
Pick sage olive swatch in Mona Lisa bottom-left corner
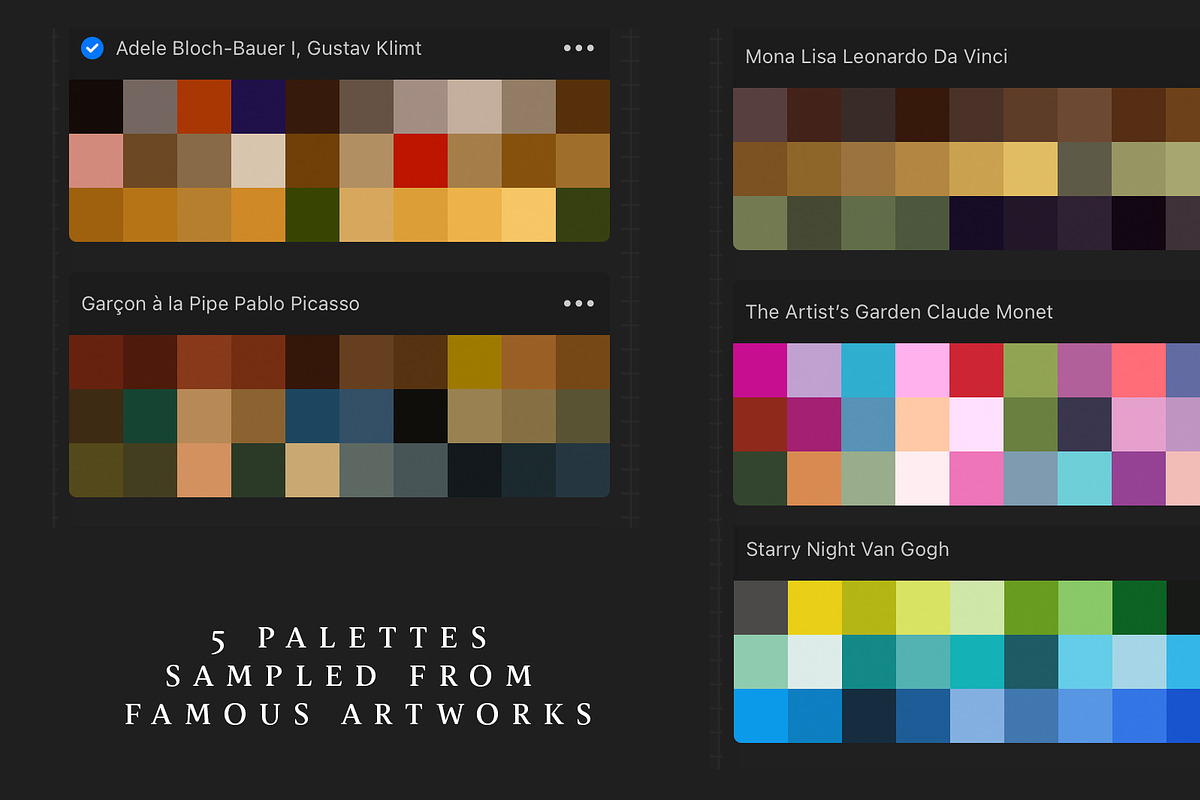click(760, 223)
